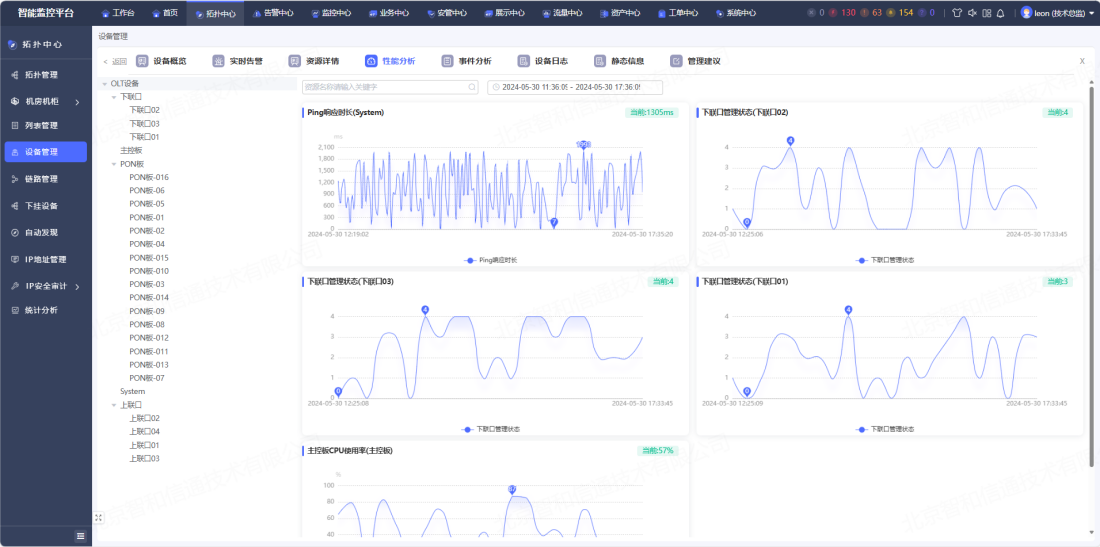This screenshot has height=547, width=1100.
Task: Select 主控板 in the tree
Action: coord(131,150)
